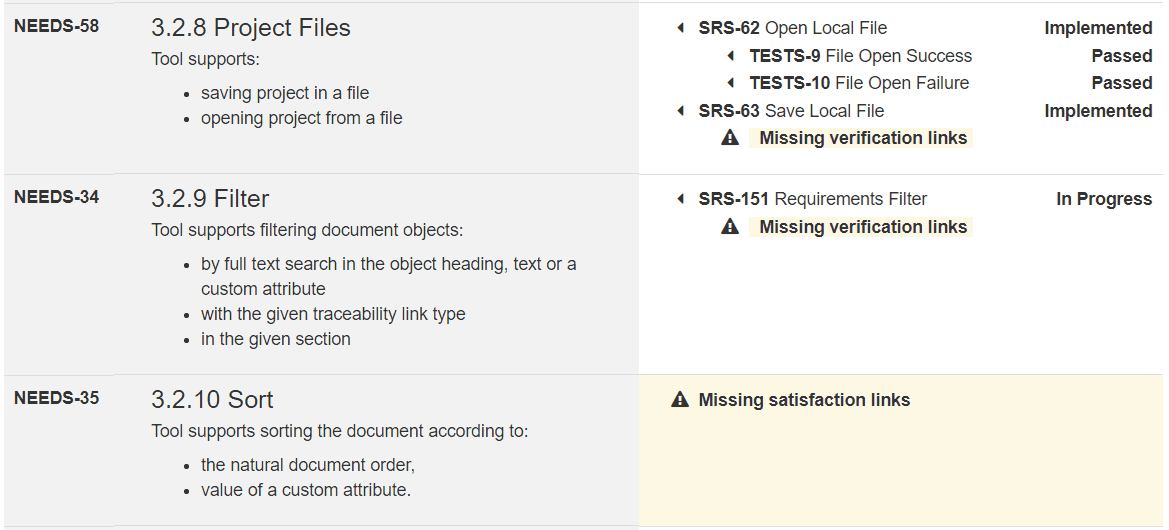This screenshot has height=530, width=1169.
Task: Select the NEEDS-35 identifier
Action: coord(57,398)
